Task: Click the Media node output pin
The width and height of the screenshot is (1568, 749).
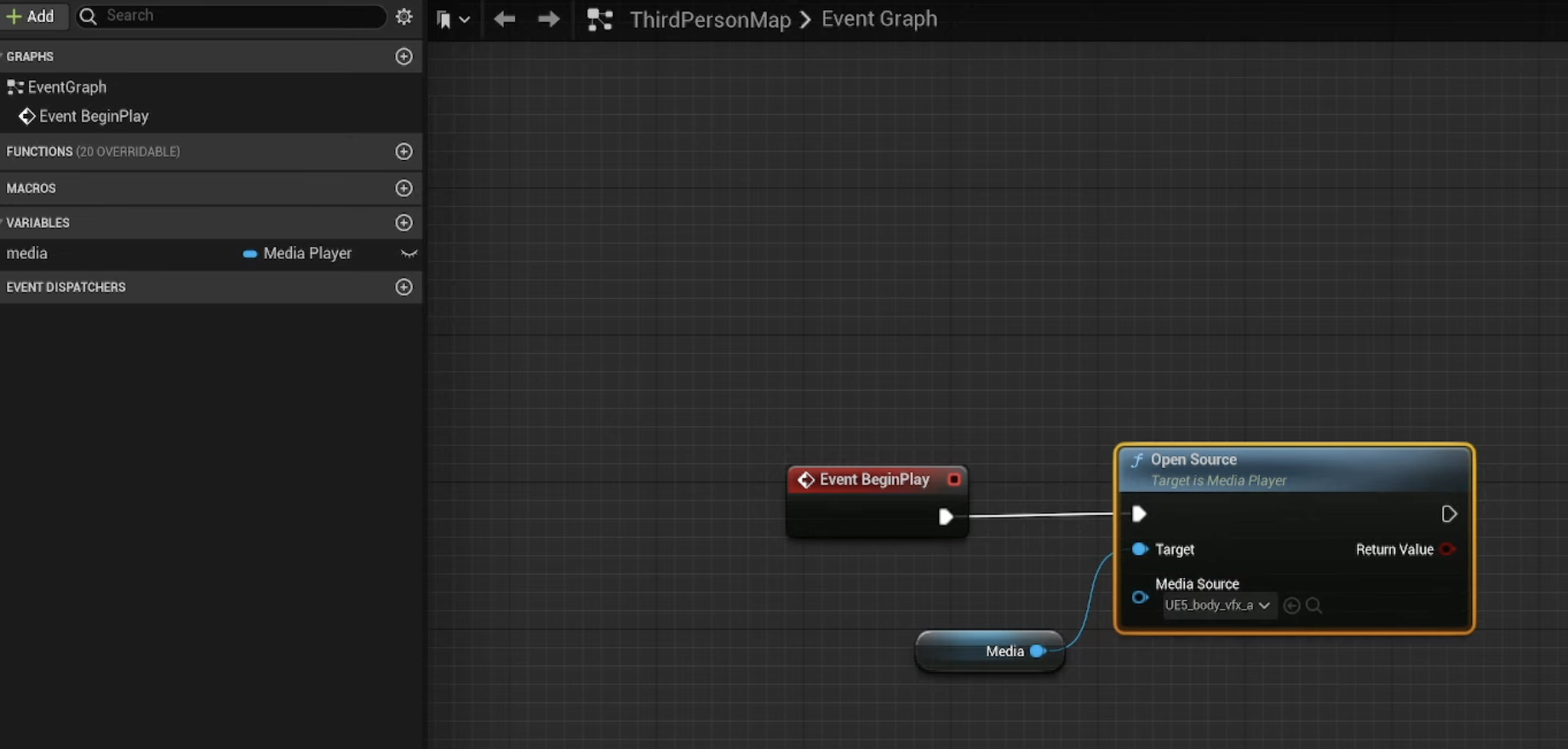Action: pyautogui.click(x=1038, y=651)
